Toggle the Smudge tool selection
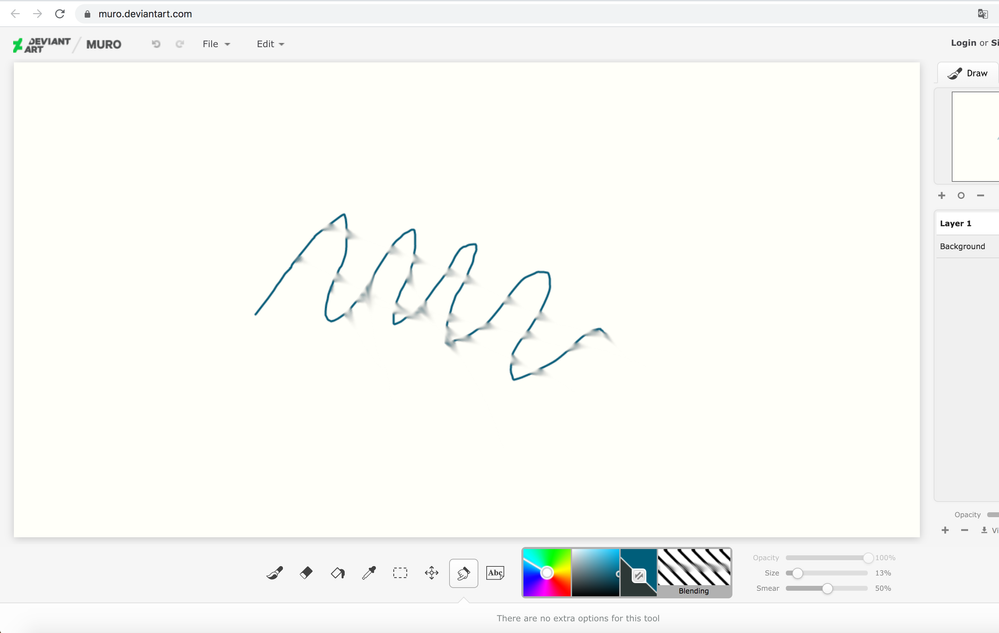The width and height of the screenshot is (999, 633). (463, 572)
